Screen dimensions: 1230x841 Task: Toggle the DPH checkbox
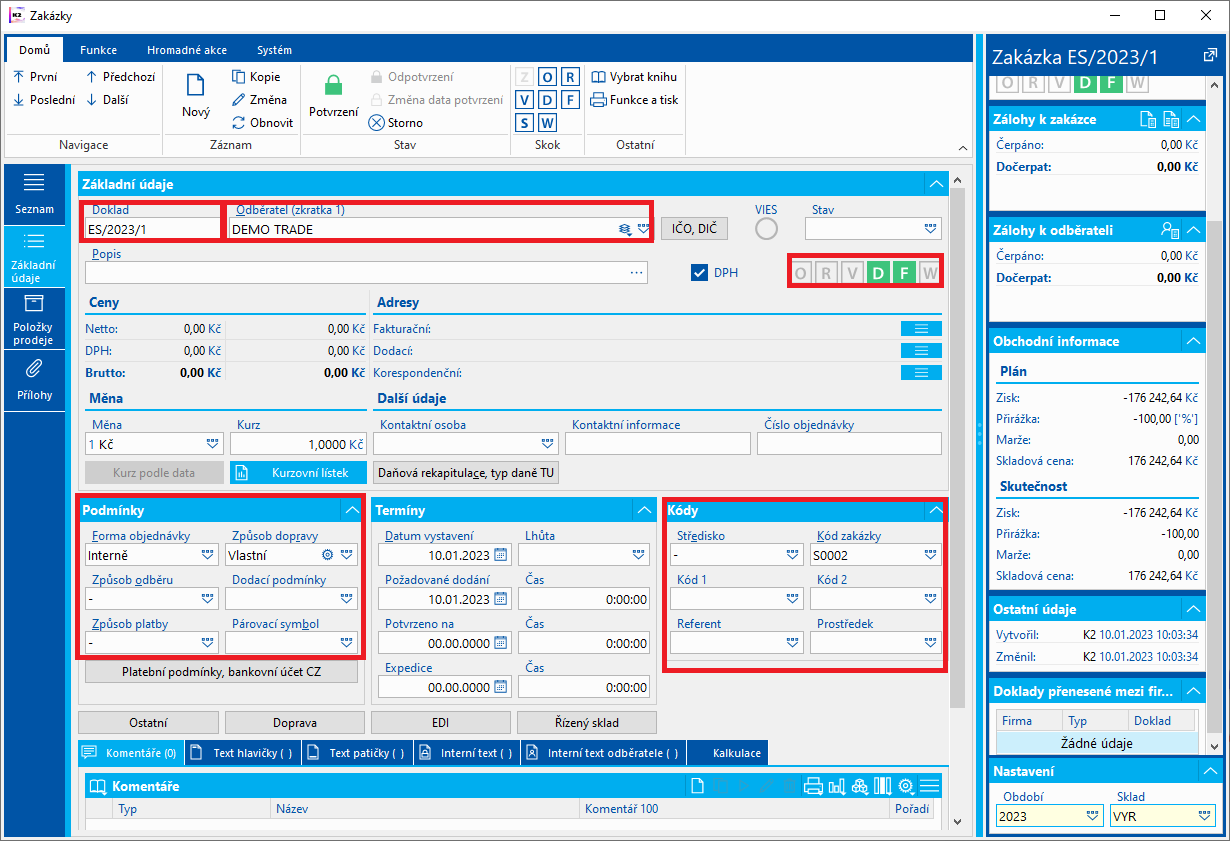click(700, 272)
